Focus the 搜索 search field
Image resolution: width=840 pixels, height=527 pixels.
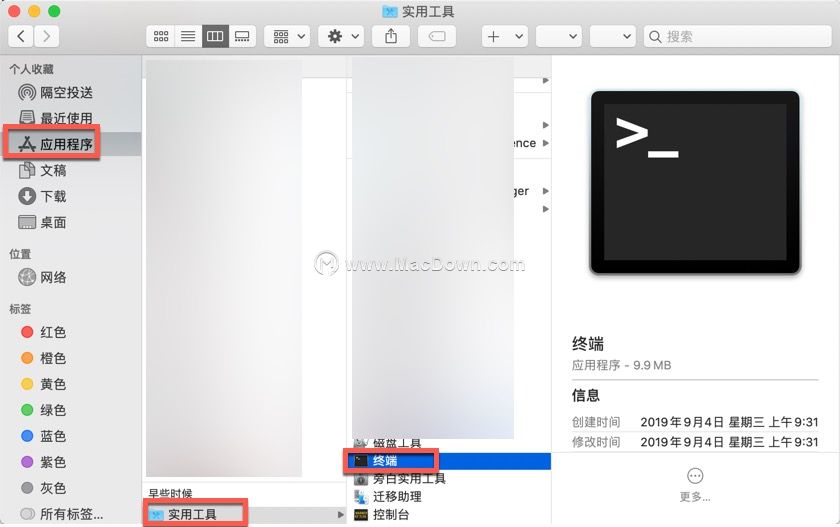coord(737,36)
